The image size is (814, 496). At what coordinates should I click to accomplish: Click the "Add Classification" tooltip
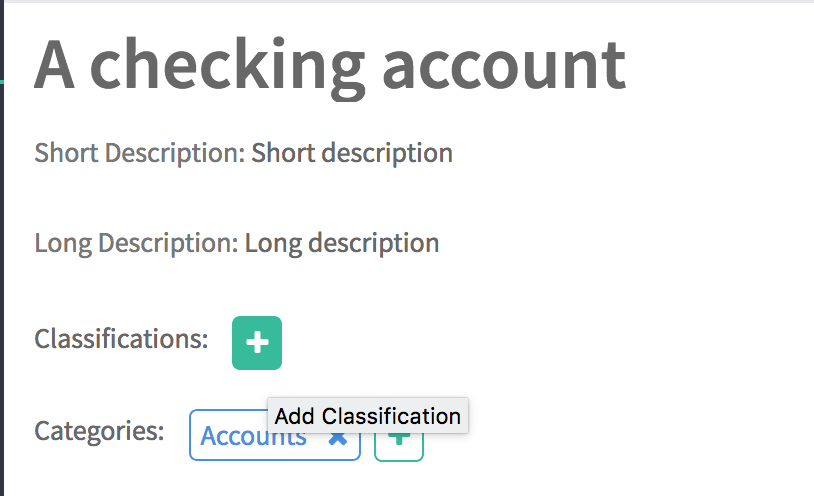367,416
